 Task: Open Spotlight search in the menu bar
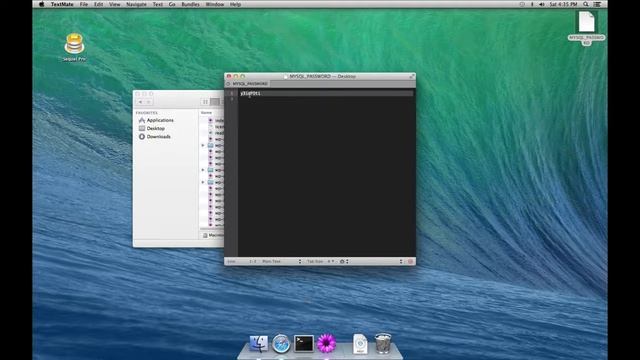point(586,4)
